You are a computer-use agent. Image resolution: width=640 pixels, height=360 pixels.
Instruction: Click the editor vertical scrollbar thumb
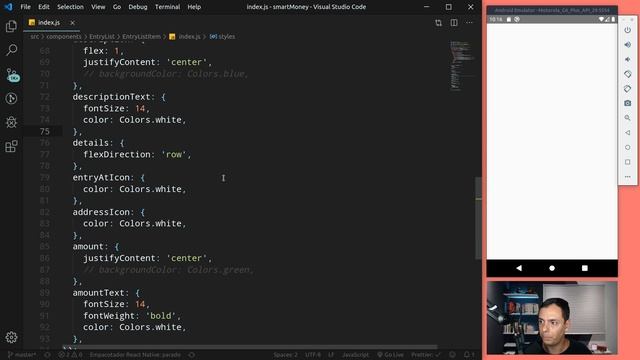point(478,218)
